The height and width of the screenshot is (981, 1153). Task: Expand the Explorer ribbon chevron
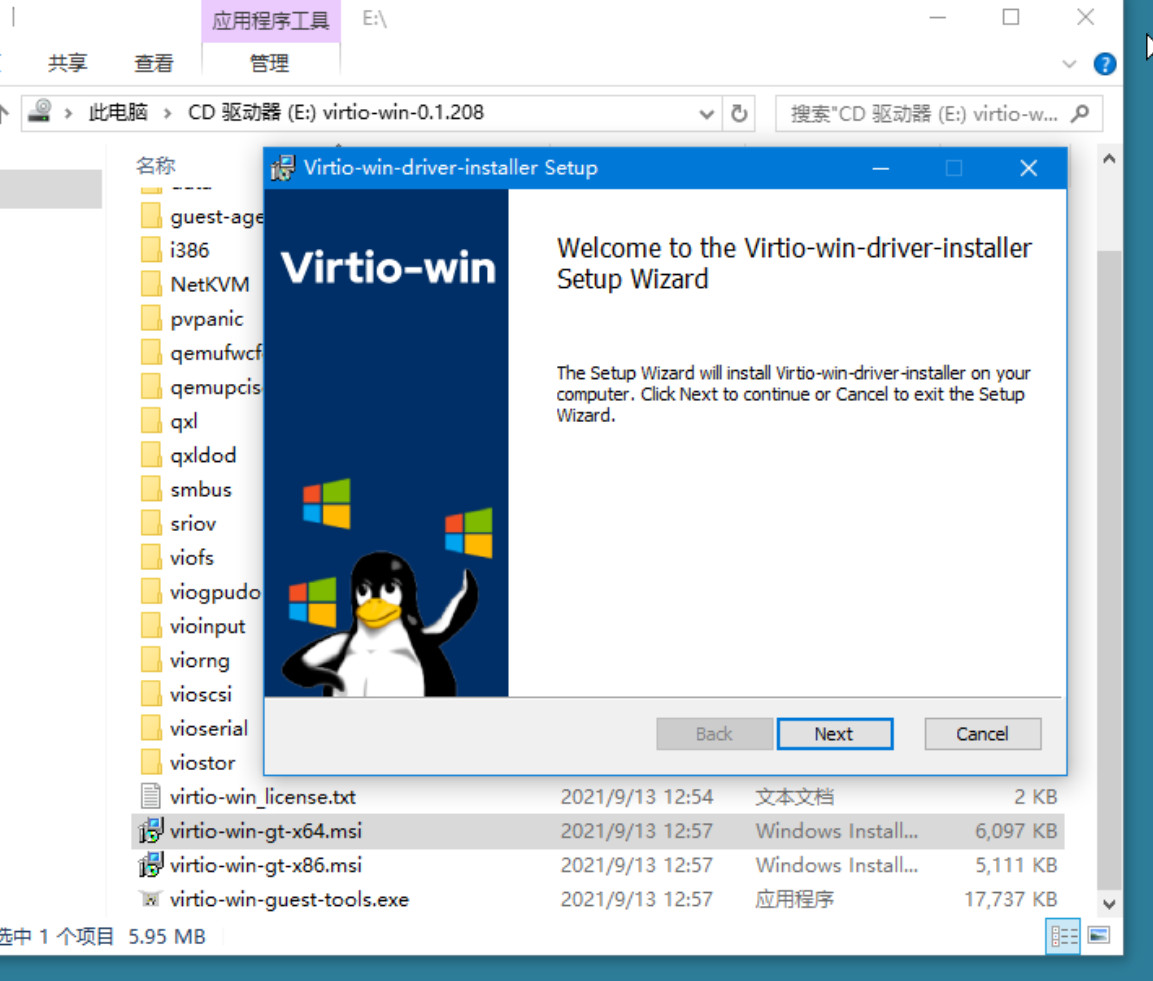point(1069,64)
